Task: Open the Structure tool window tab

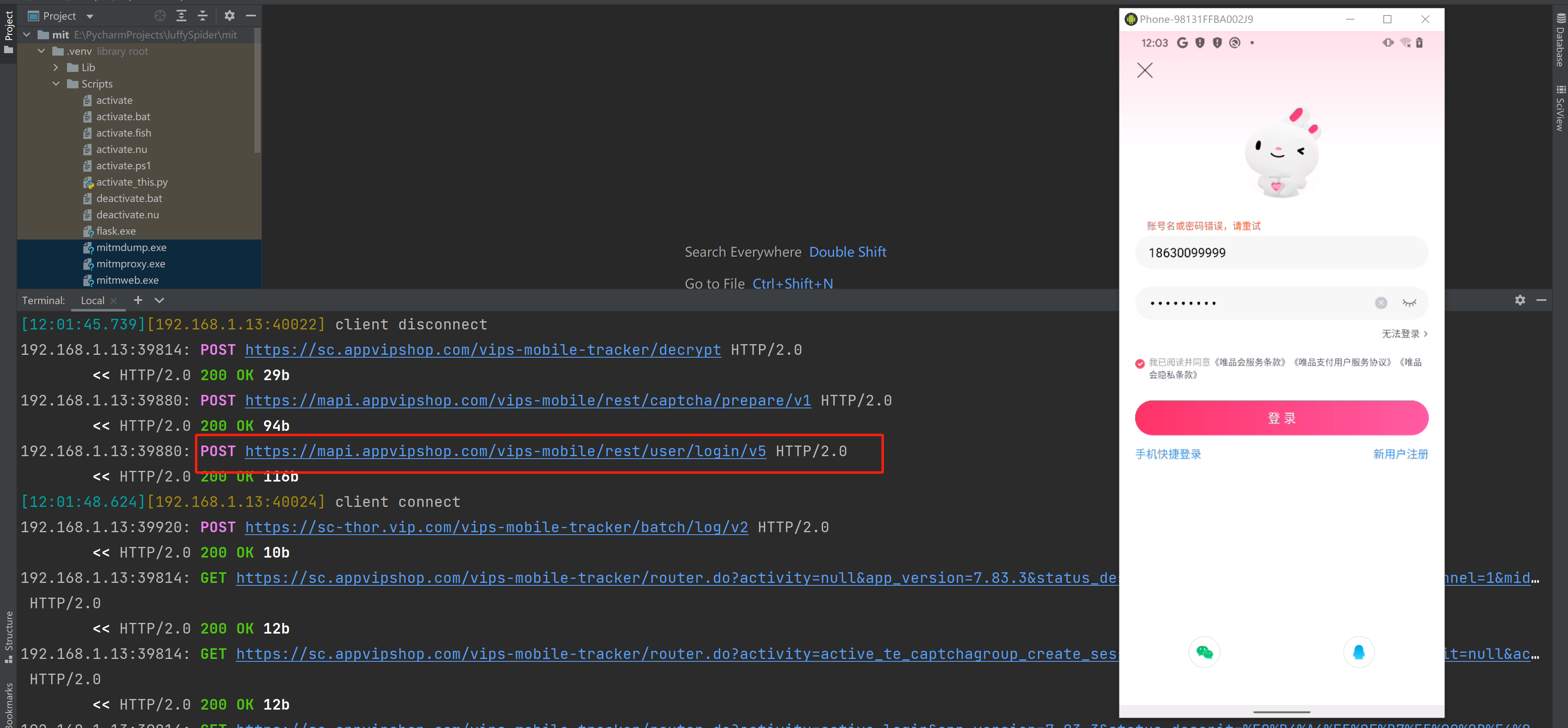Action: tap(9, 637)
